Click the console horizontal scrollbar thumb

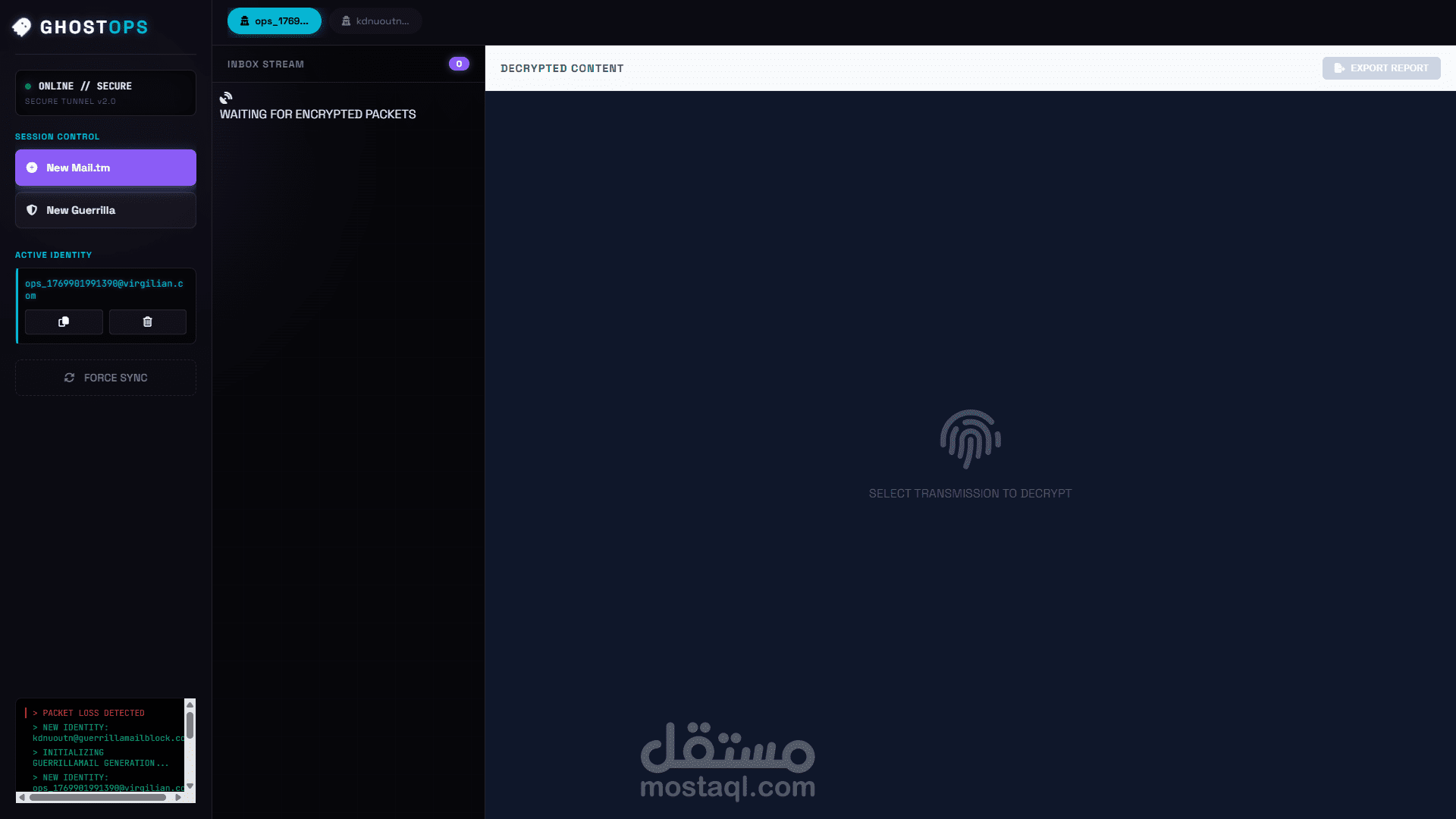[97, 797]
